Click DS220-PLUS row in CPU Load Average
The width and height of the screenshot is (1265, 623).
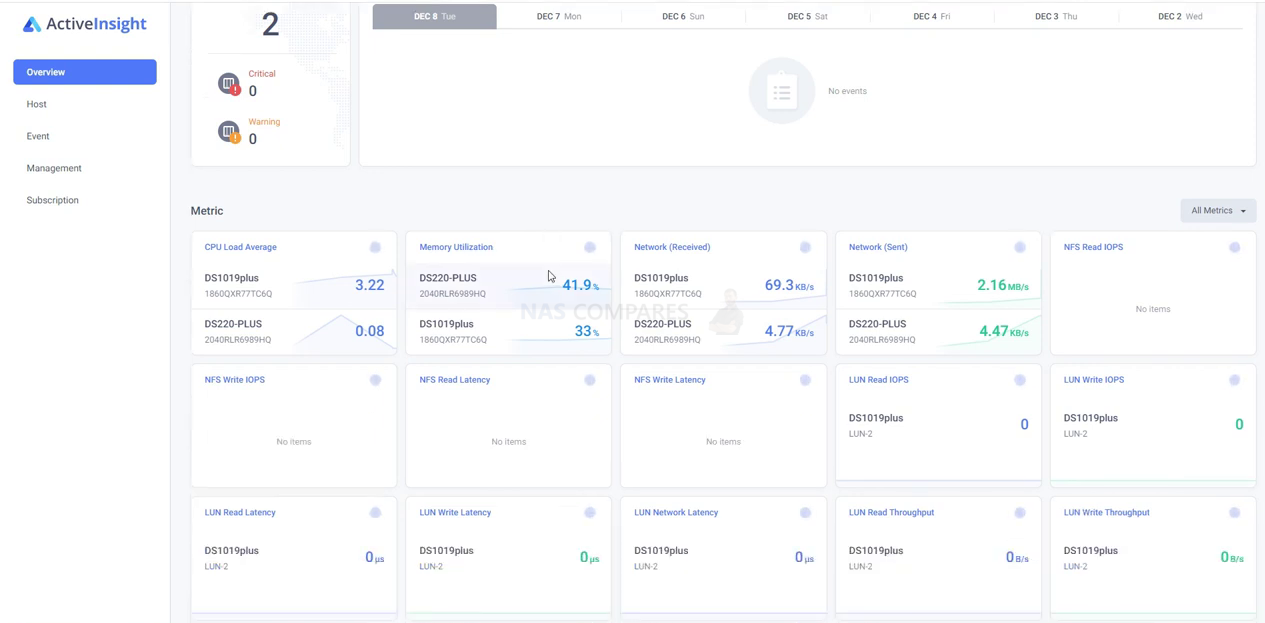[294, 331]
